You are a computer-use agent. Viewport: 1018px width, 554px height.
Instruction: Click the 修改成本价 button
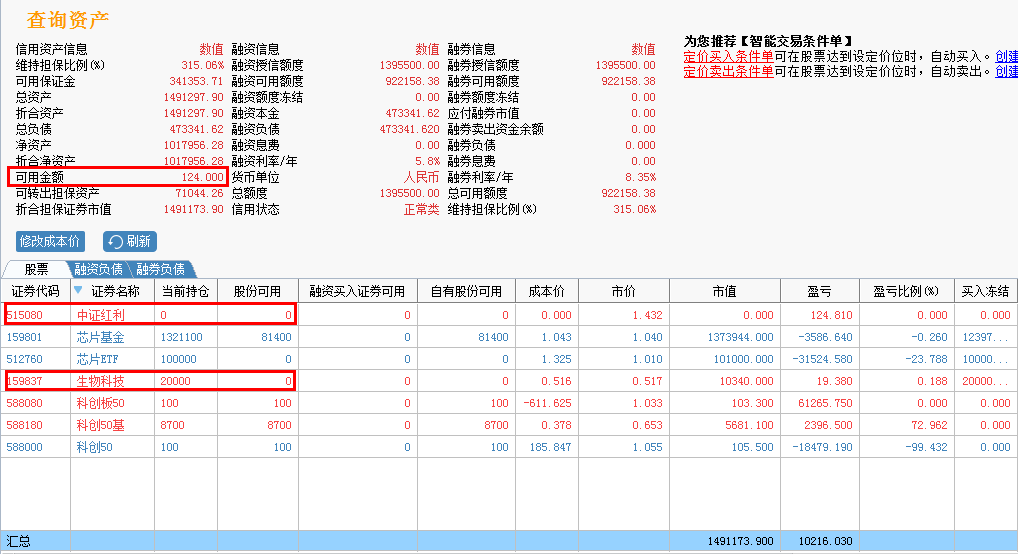click(x=50, y=242)
